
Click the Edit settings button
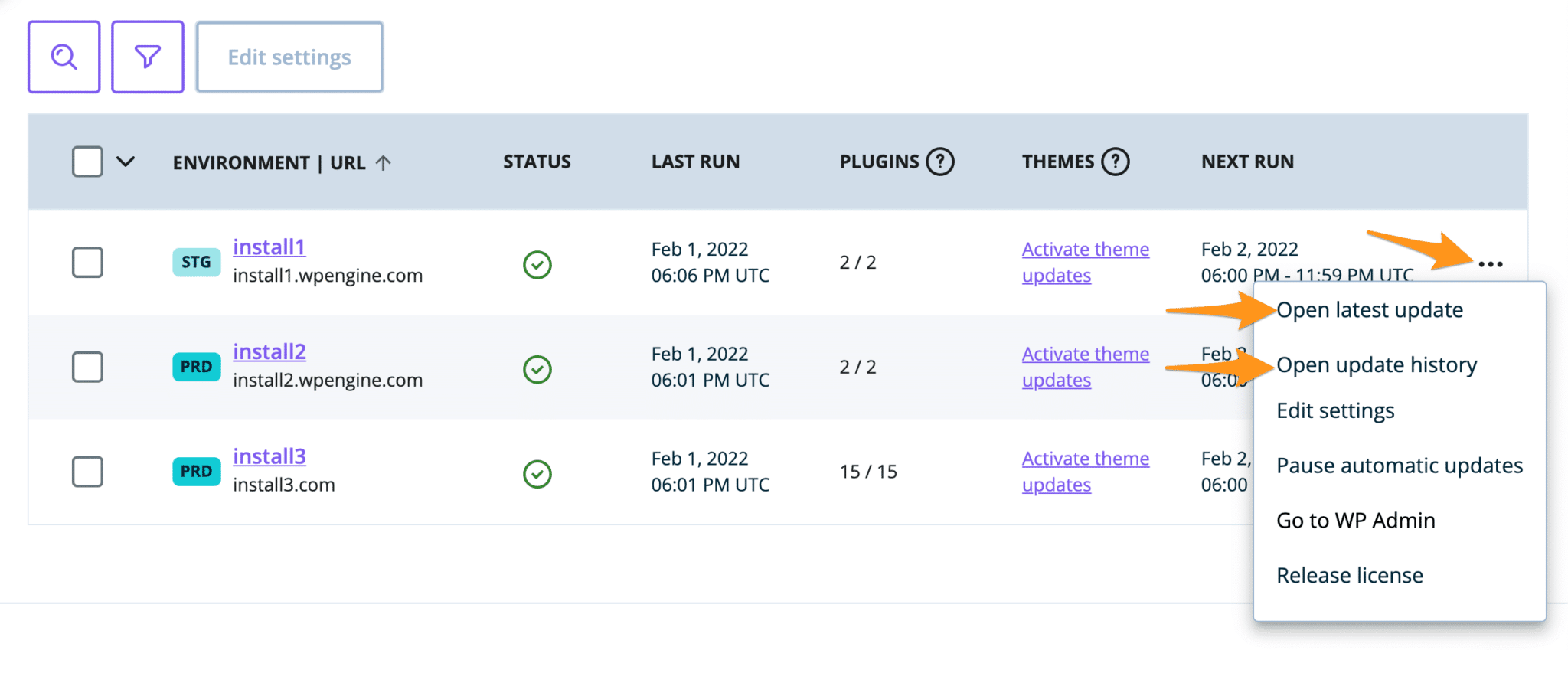289,56
